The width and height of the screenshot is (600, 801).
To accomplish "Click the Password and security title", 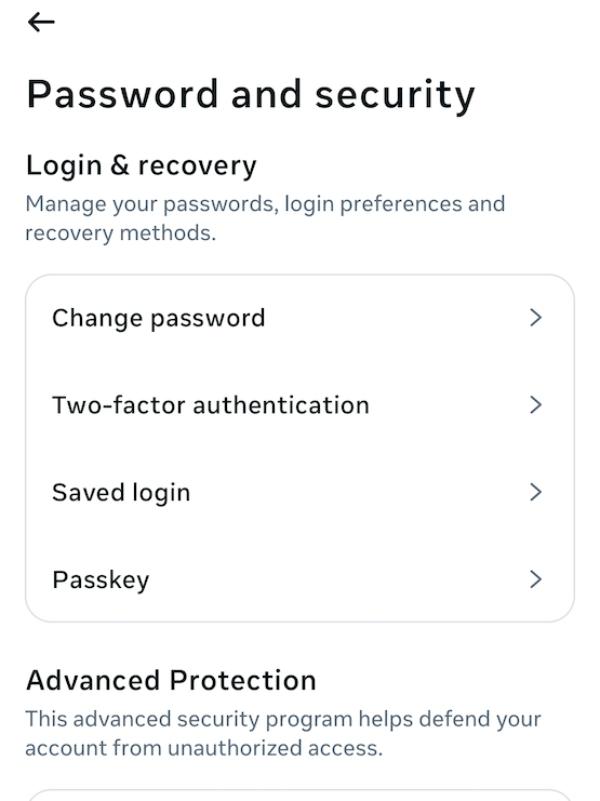I will pyautogui.click(x=250, y=94).
